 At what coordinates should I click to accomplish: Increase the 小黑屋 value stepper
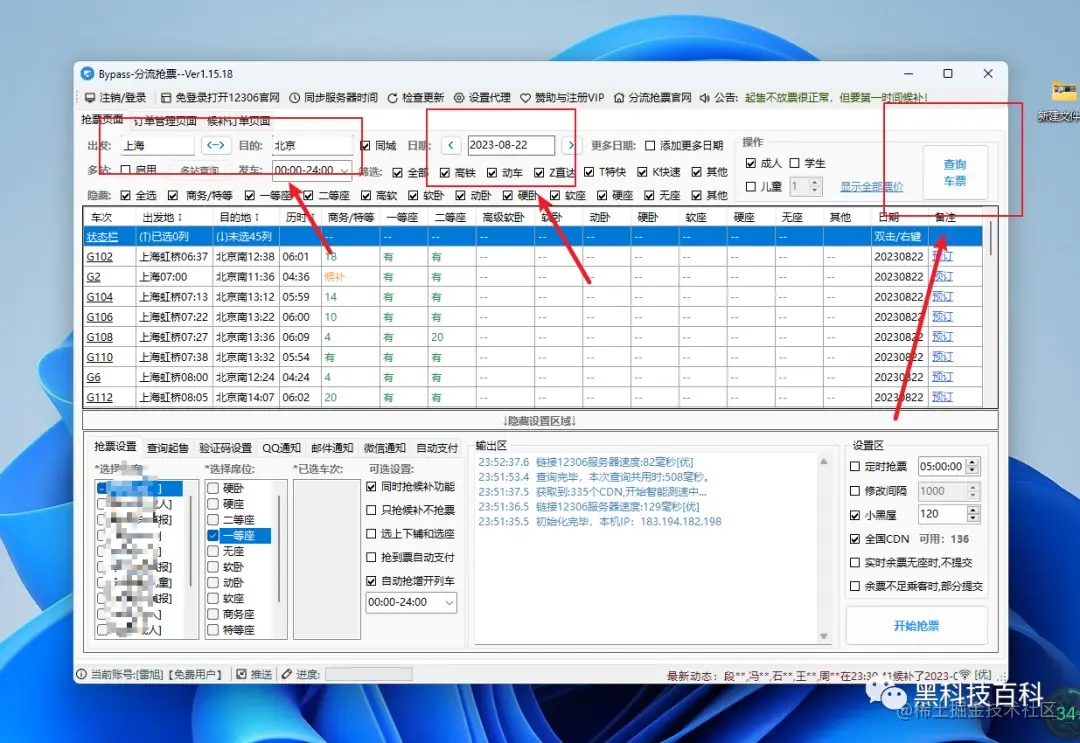click(972, 510)
